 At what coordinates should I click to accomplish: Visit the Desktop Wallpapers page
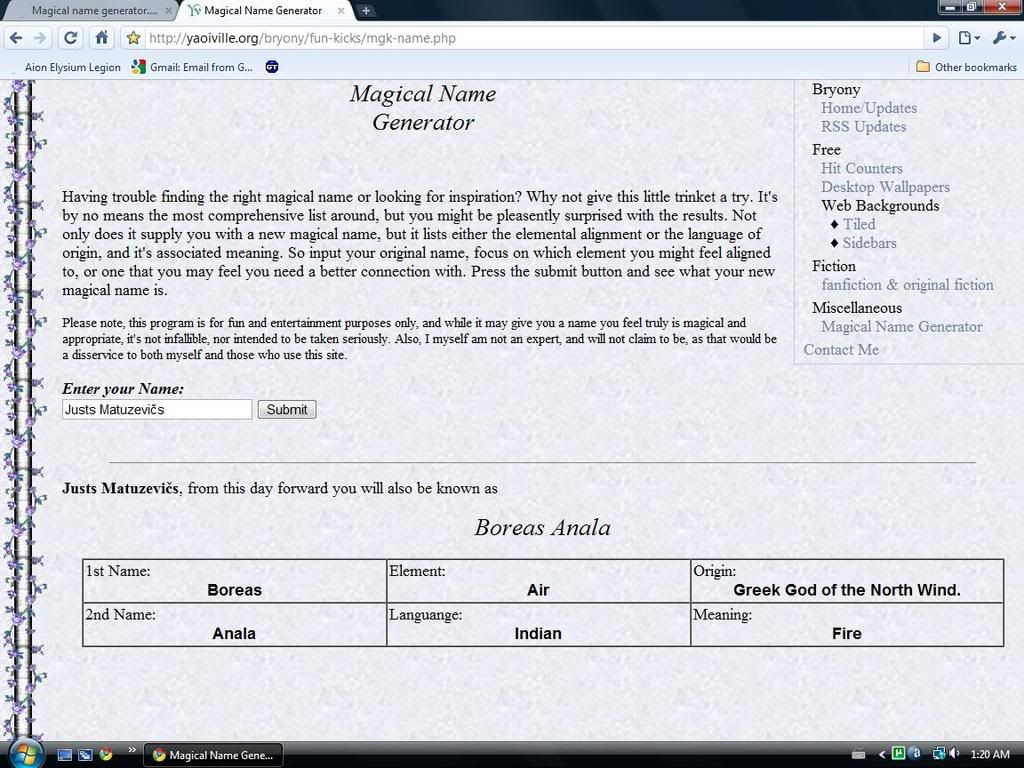pyautogui.click(x=885, y=187)
